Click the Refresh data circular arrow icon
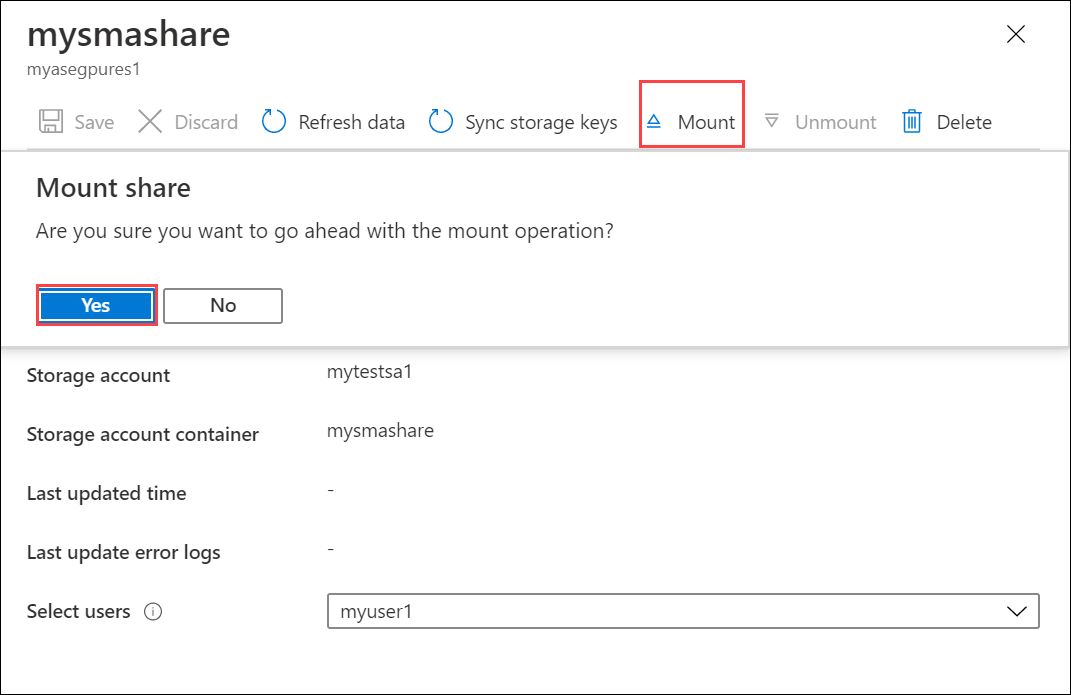This screenshot has width=1071, height=695. coord(274,122)
